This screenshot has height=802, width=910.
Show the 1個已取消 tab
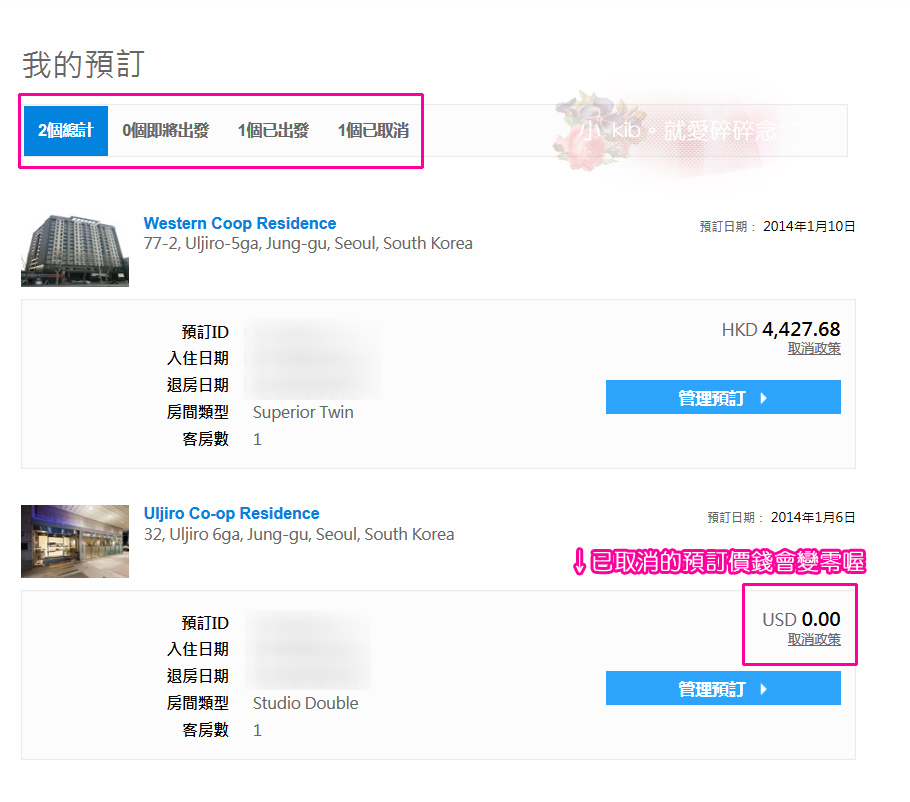pyautogui.click(x=373, y=131)
